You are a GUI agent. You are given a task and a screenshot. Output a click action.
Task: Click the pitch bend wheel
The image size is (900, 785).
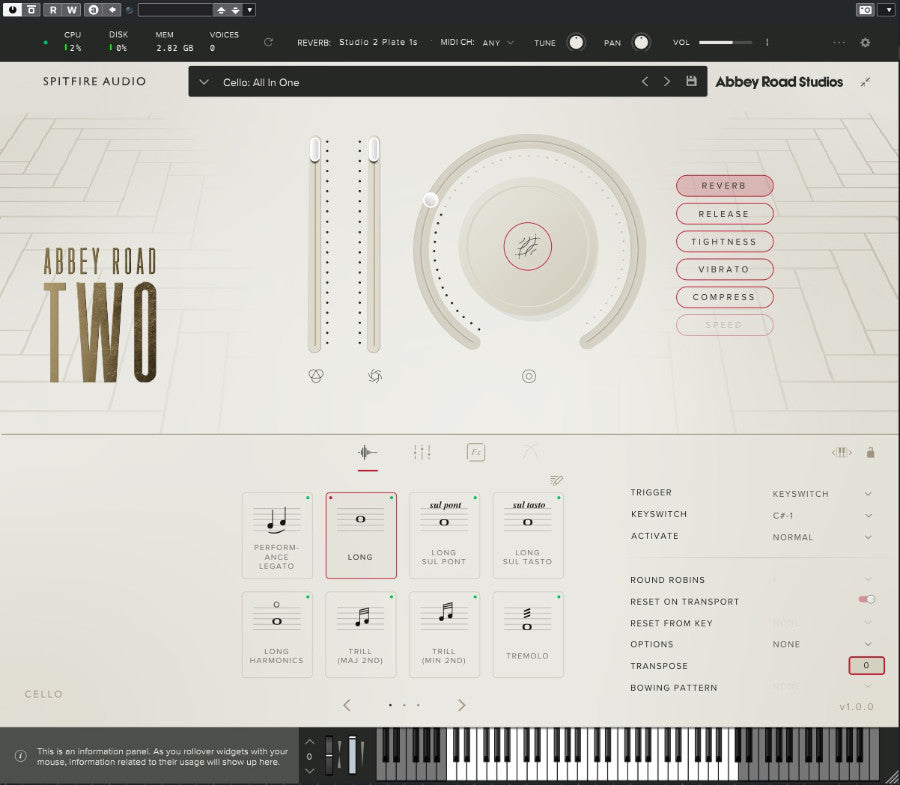[329, 755]
